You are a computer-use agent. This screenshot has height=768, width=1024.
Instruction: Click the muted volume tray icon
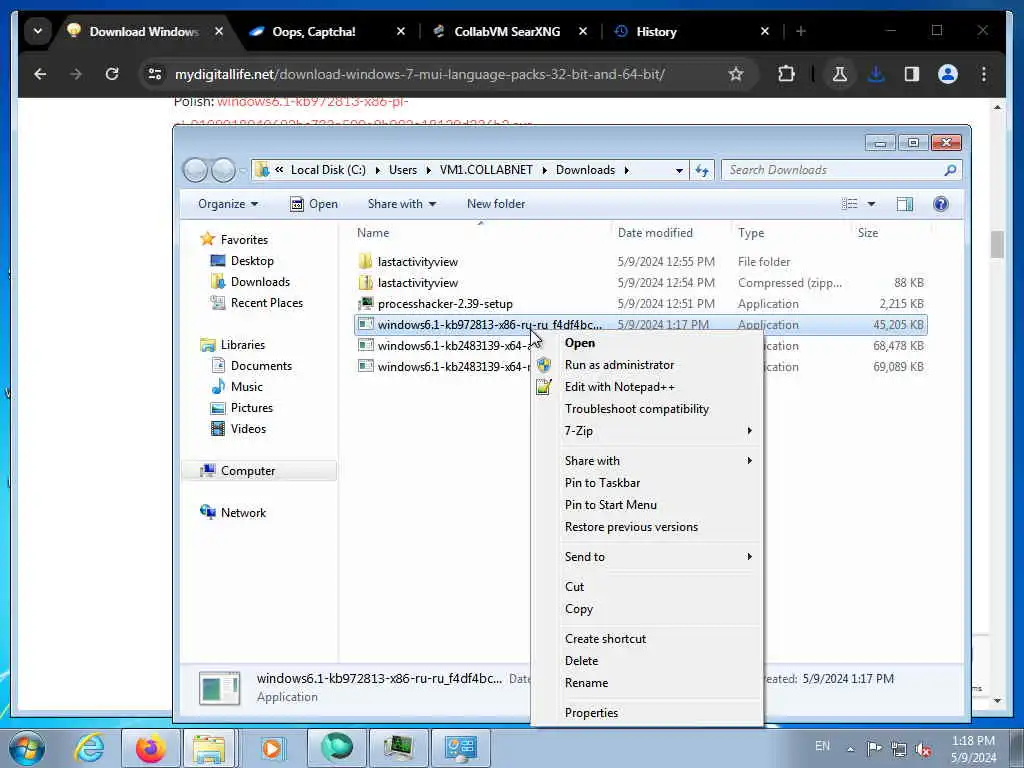click(923, 750)
